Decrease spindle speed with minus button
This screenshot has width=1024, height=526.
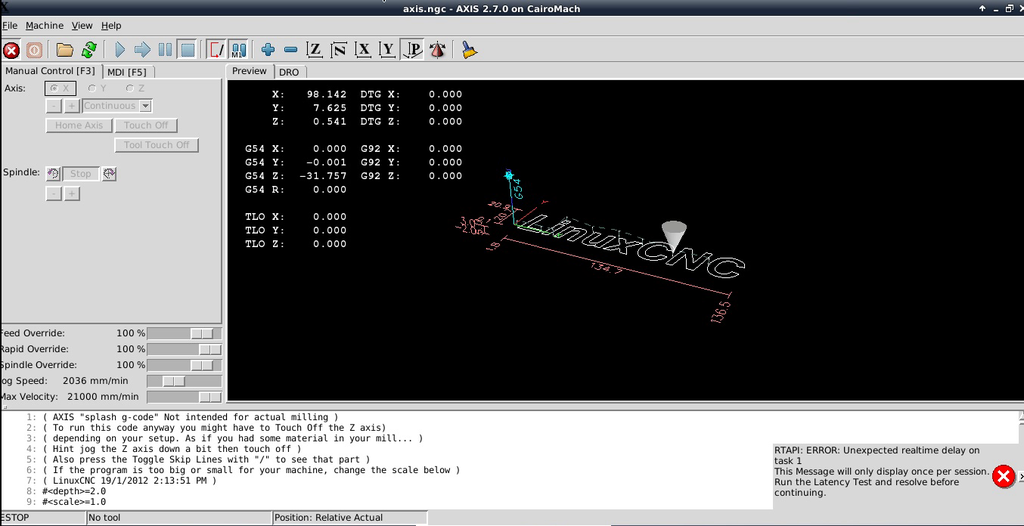click(54, 193)
